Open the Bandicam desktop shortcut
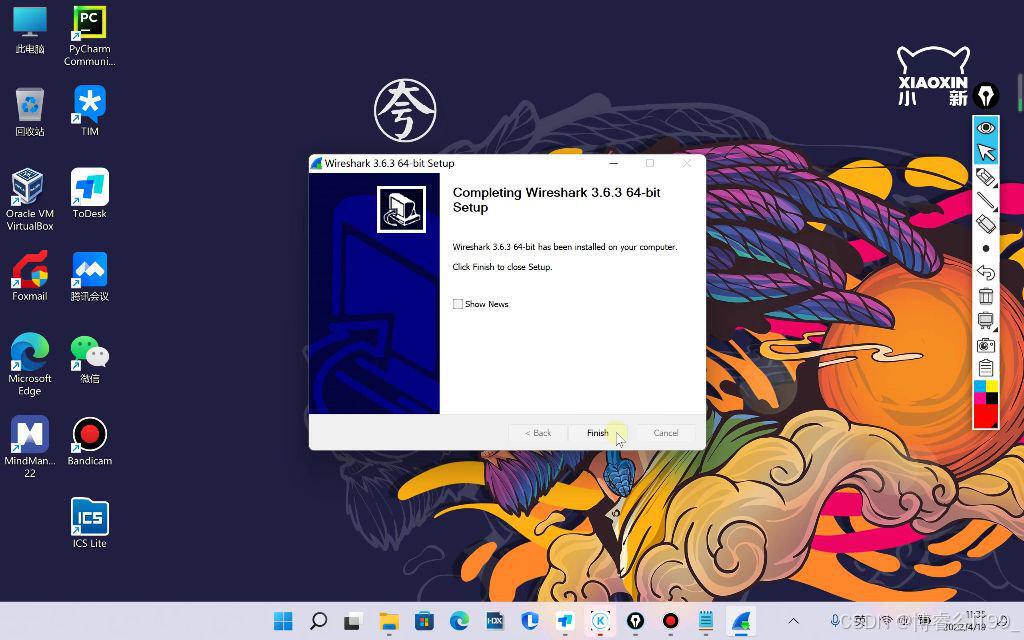This screenshot has height=640, width=1024. pos(89,441)
